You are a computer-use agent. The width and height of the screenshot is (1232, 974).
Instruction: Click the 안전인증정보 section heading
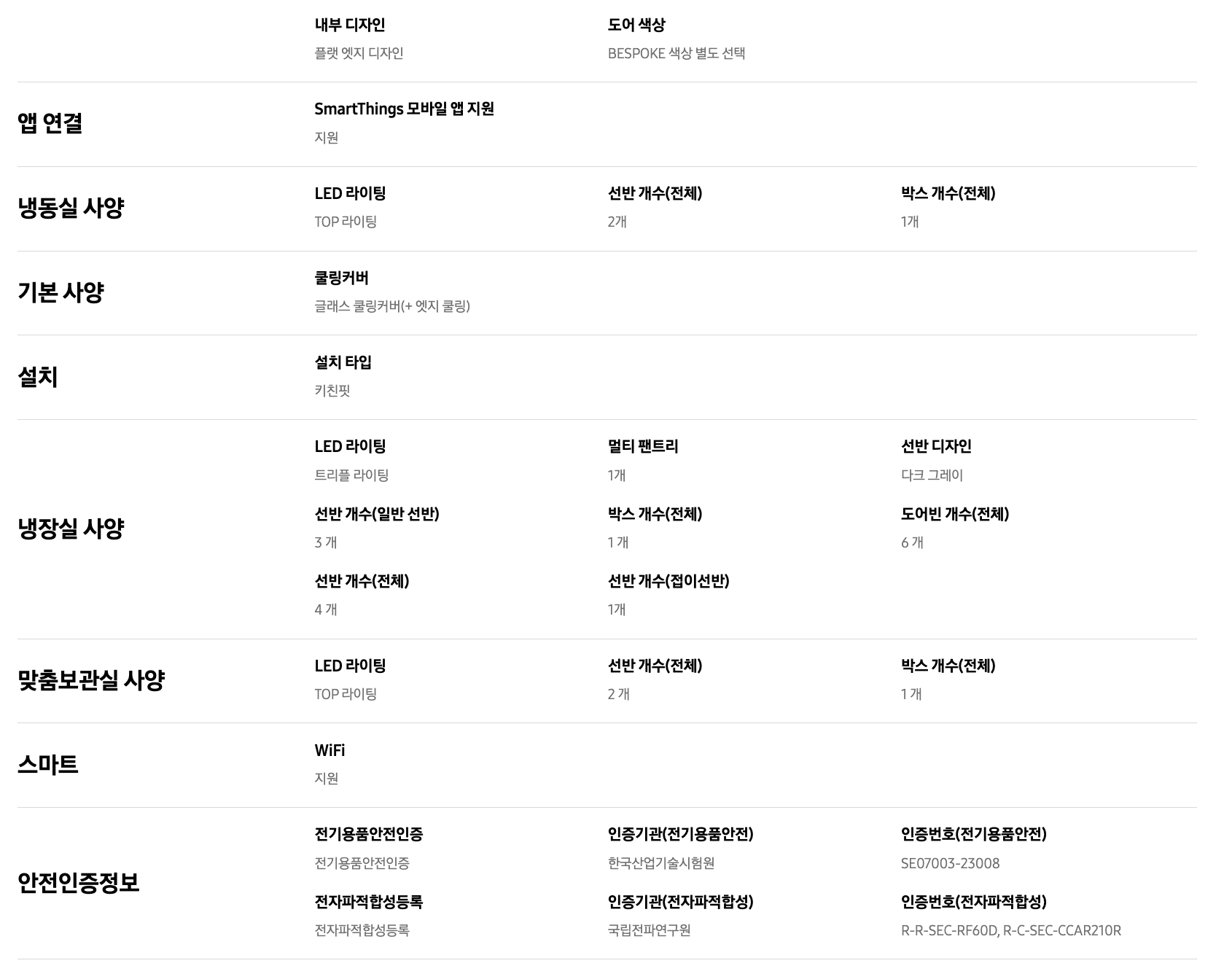coord(78,883)
